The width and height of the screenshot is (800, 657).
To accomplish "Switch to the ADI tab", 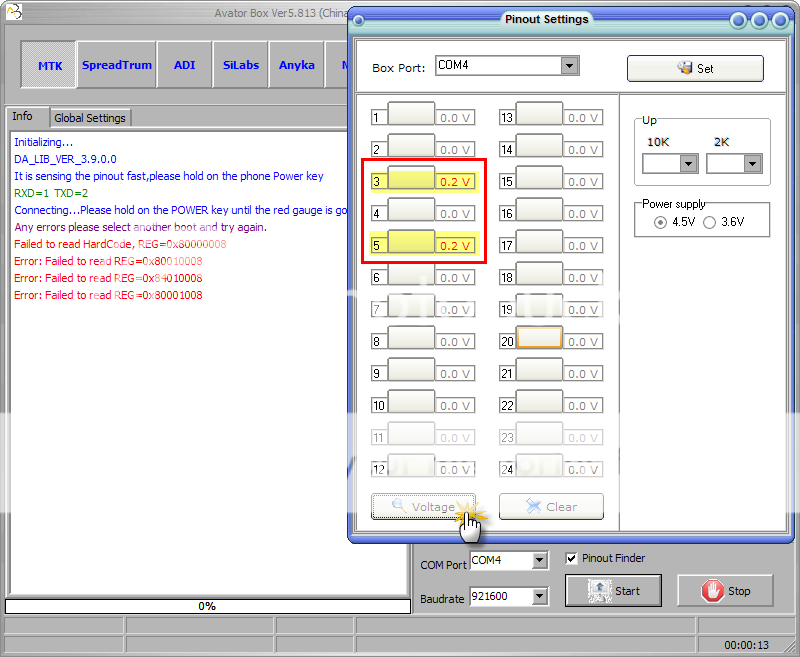I will 184,65.
